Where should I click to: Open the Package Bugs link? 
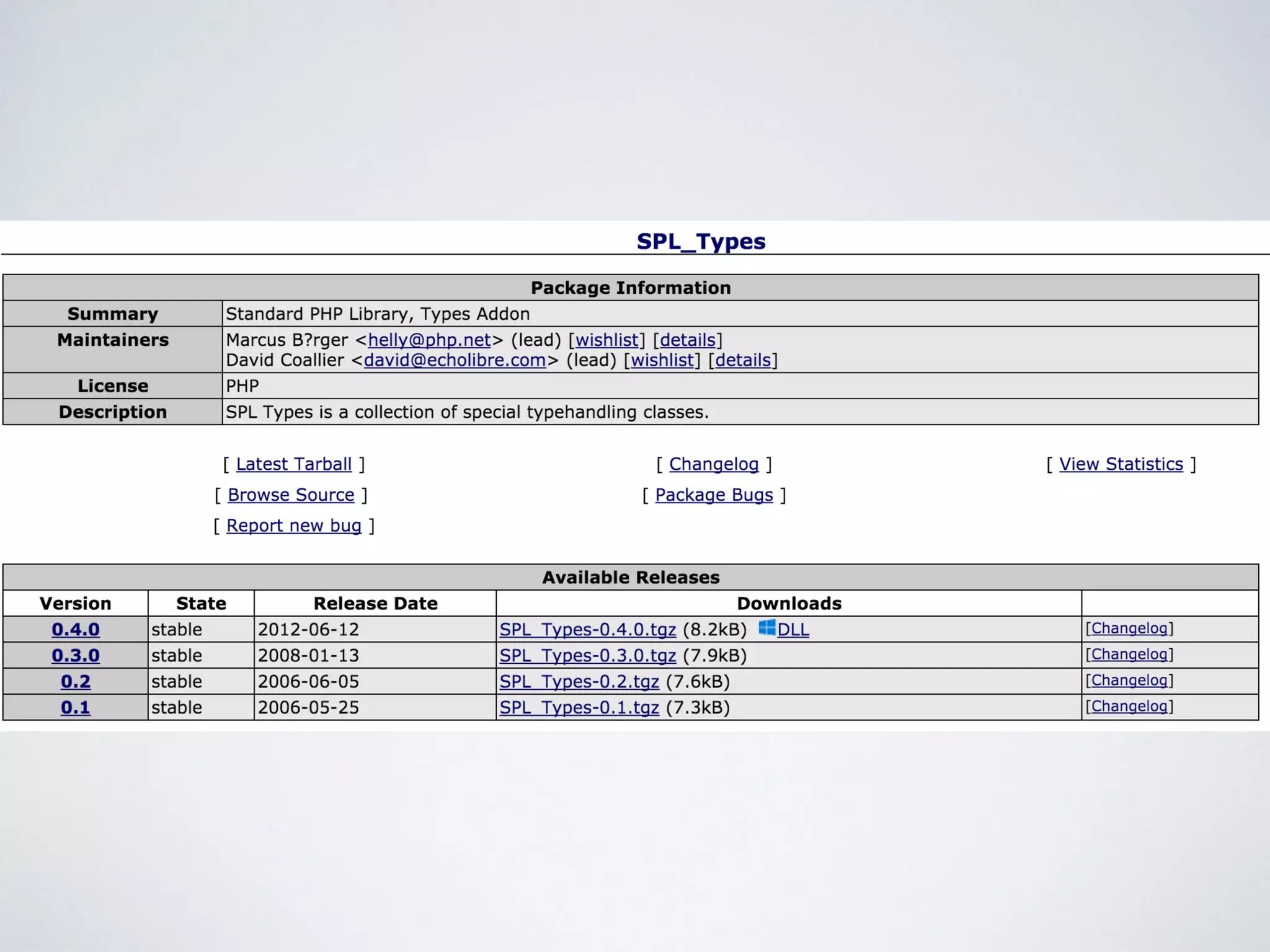click(714, 495)
